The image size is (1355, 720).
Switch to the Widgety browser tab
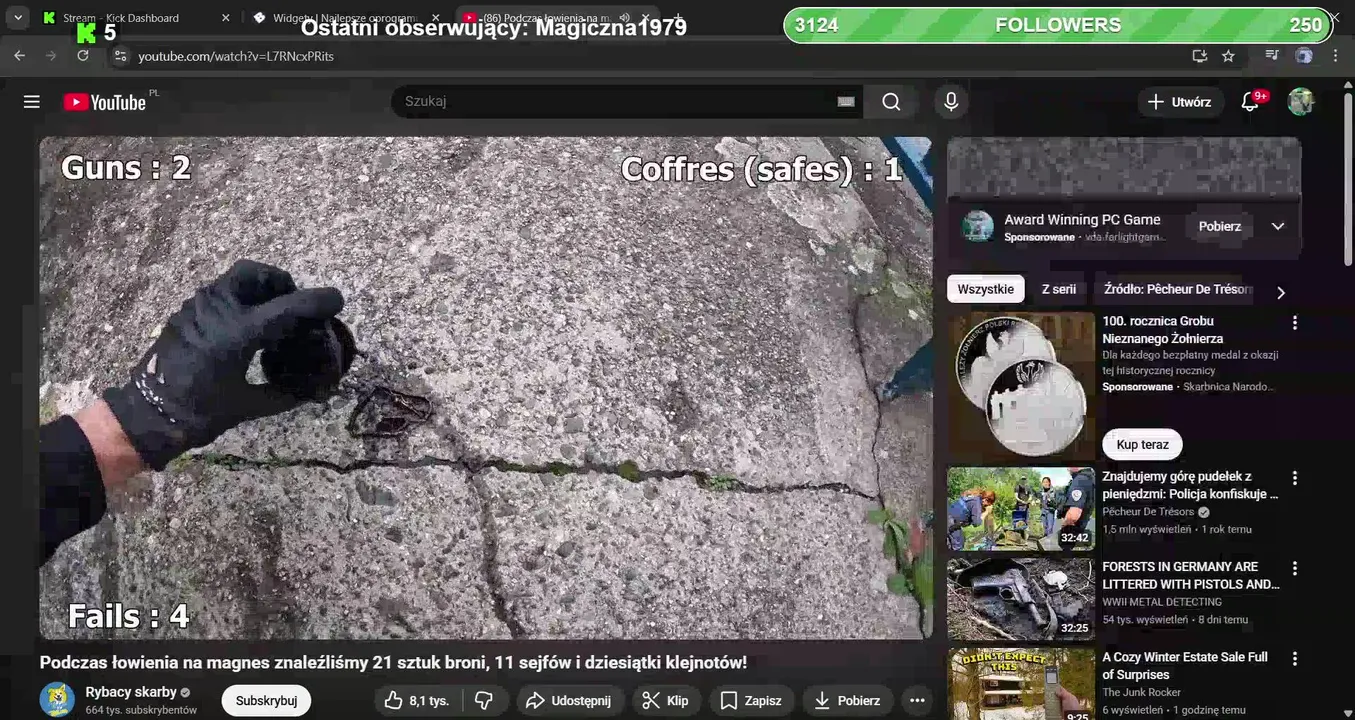coord(344,18)
